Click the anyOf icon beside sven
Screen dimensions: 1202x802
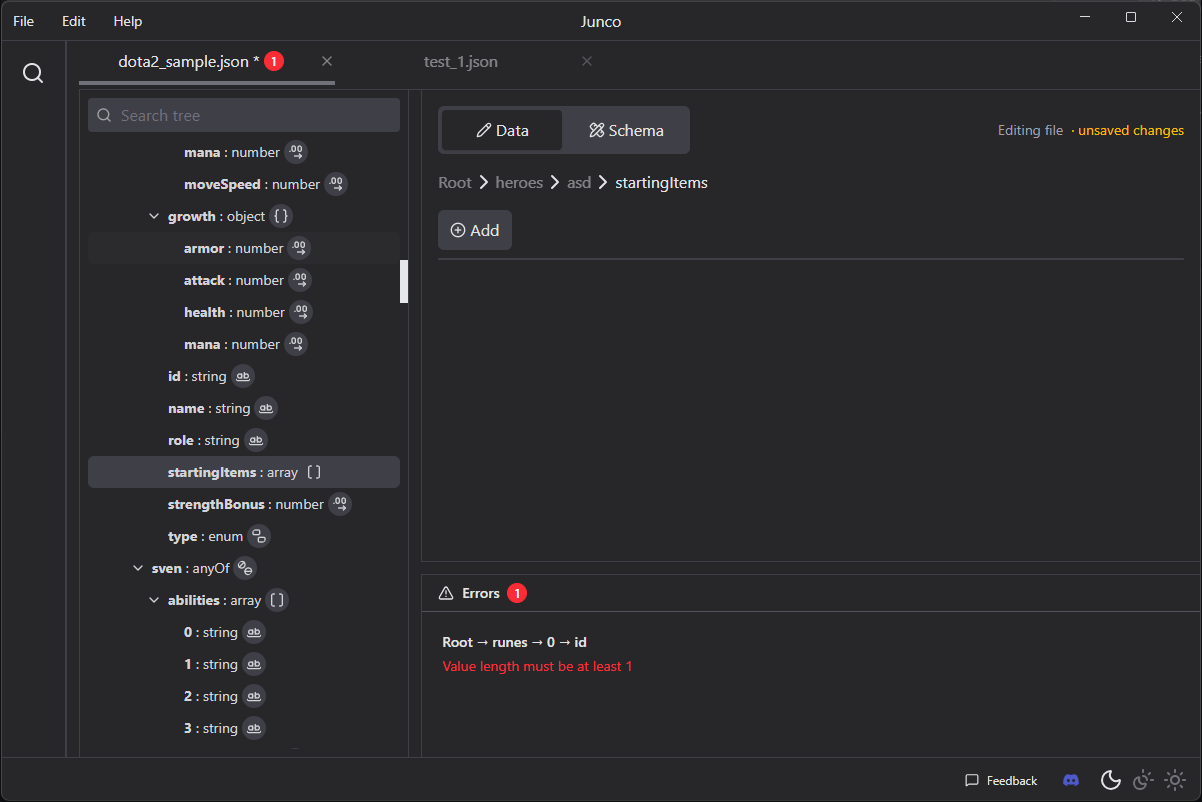(245, 568)
